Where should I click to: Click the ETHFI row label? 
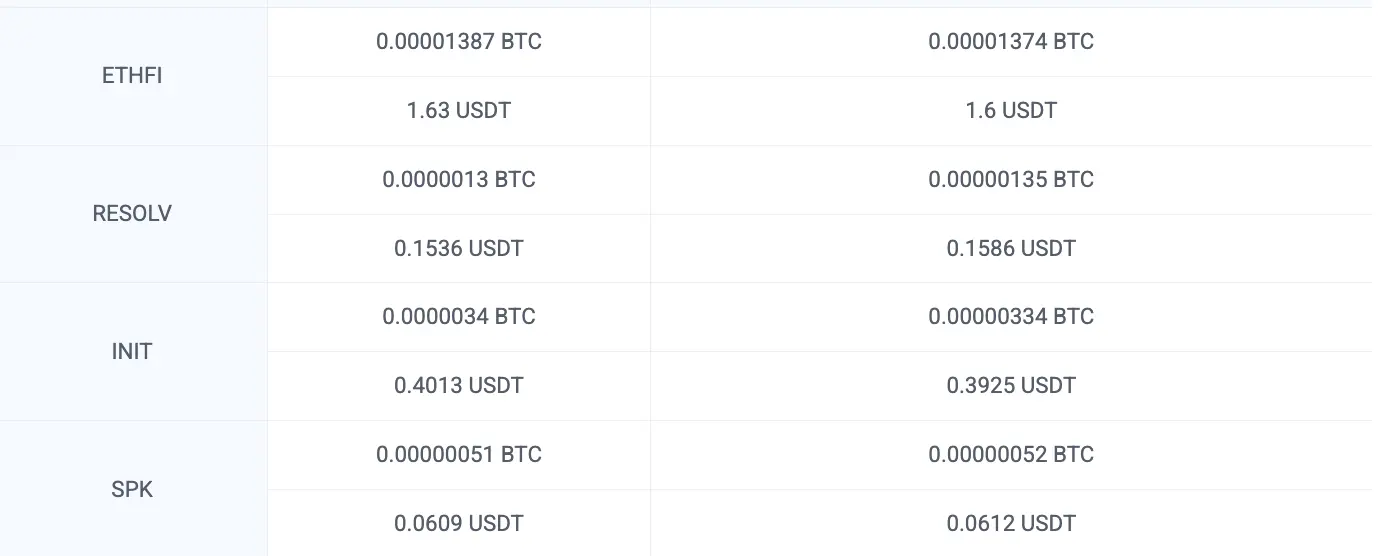point(132,76)
